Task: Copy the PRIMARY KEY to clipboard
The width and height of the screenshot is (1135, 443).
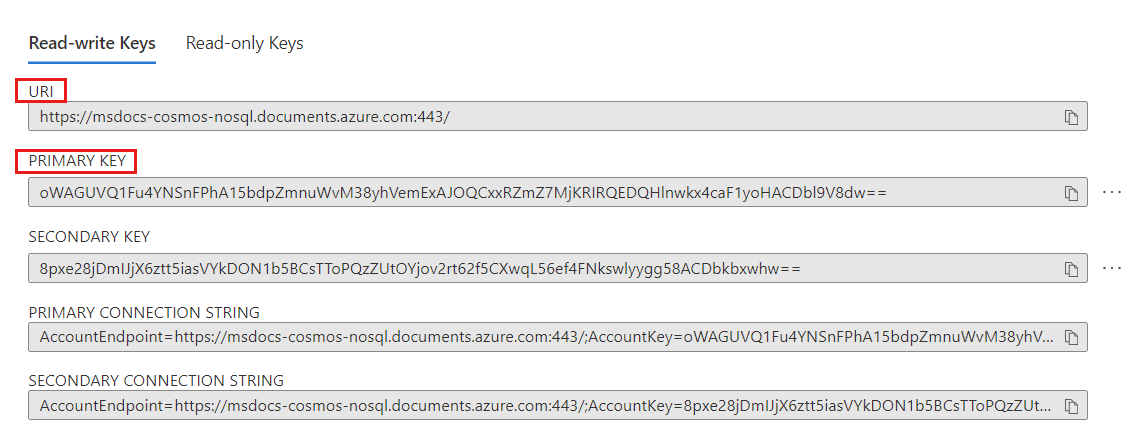Action: click(x=1071, y=193)
